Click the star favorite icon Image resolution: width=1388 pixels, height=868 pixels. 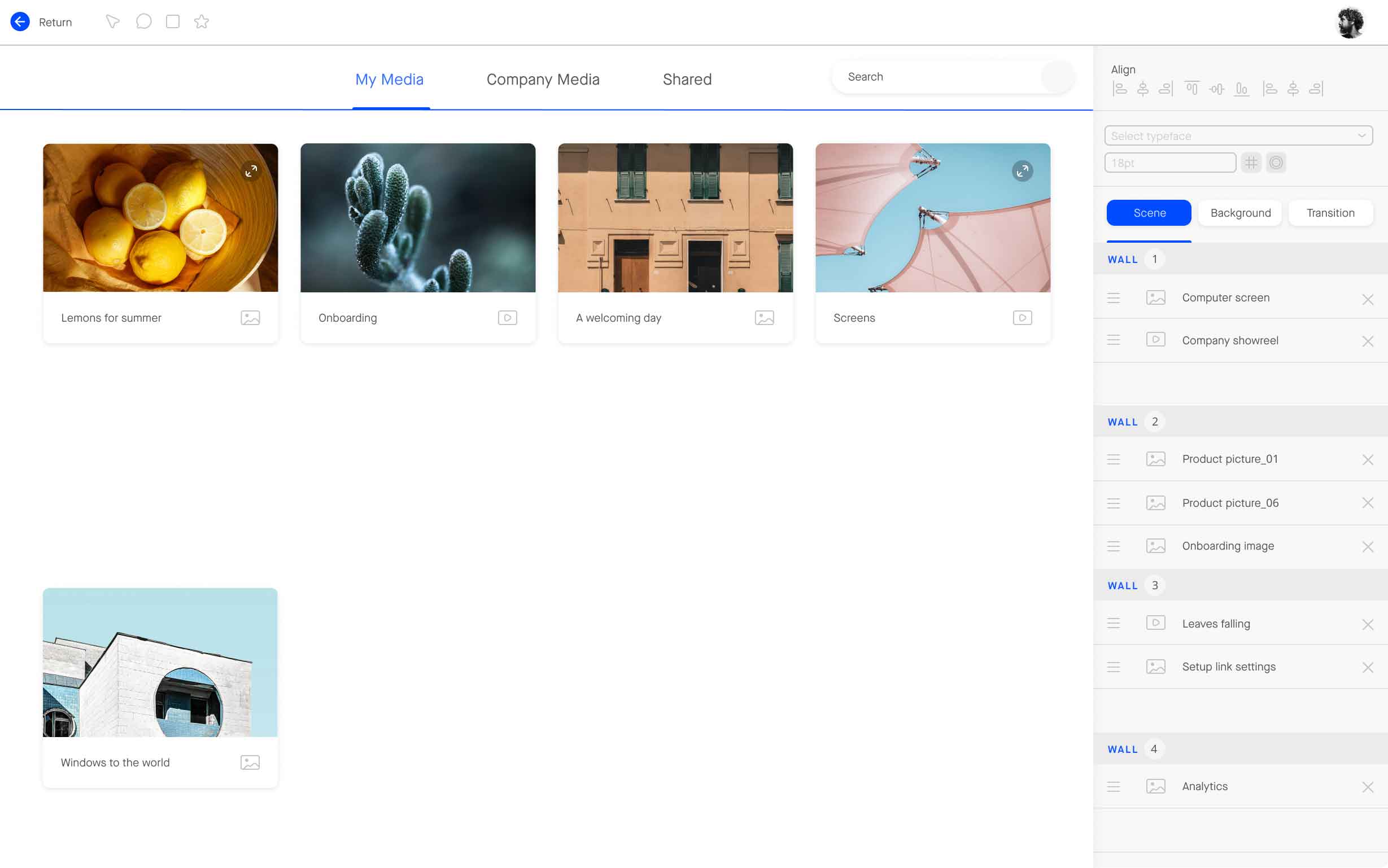pyautogui.click(x=202, y=21)
